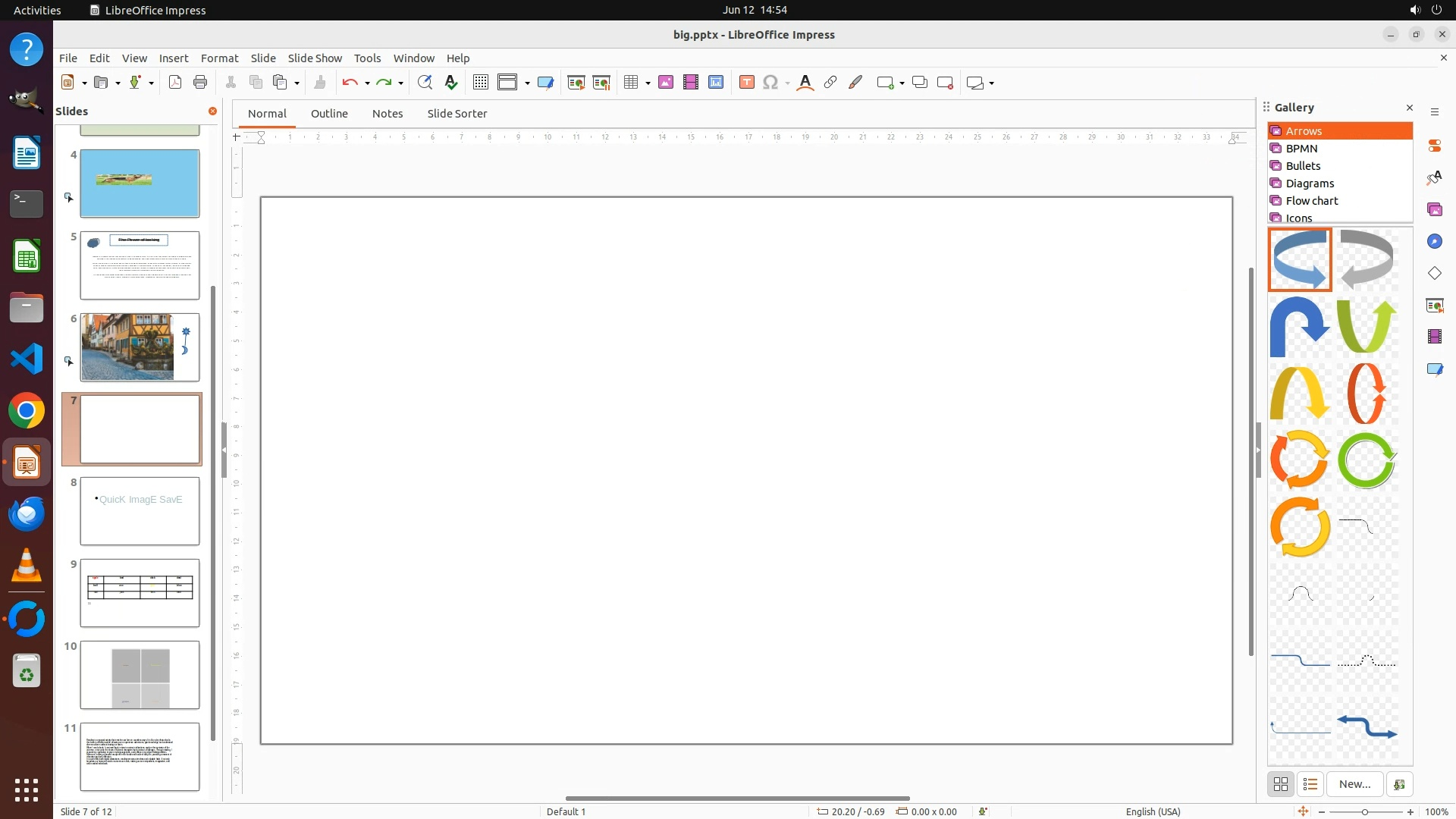Screen dimensions: 1456x819
Task: Click the Insert Hyperlink icon
Action: tap(830, 83)
